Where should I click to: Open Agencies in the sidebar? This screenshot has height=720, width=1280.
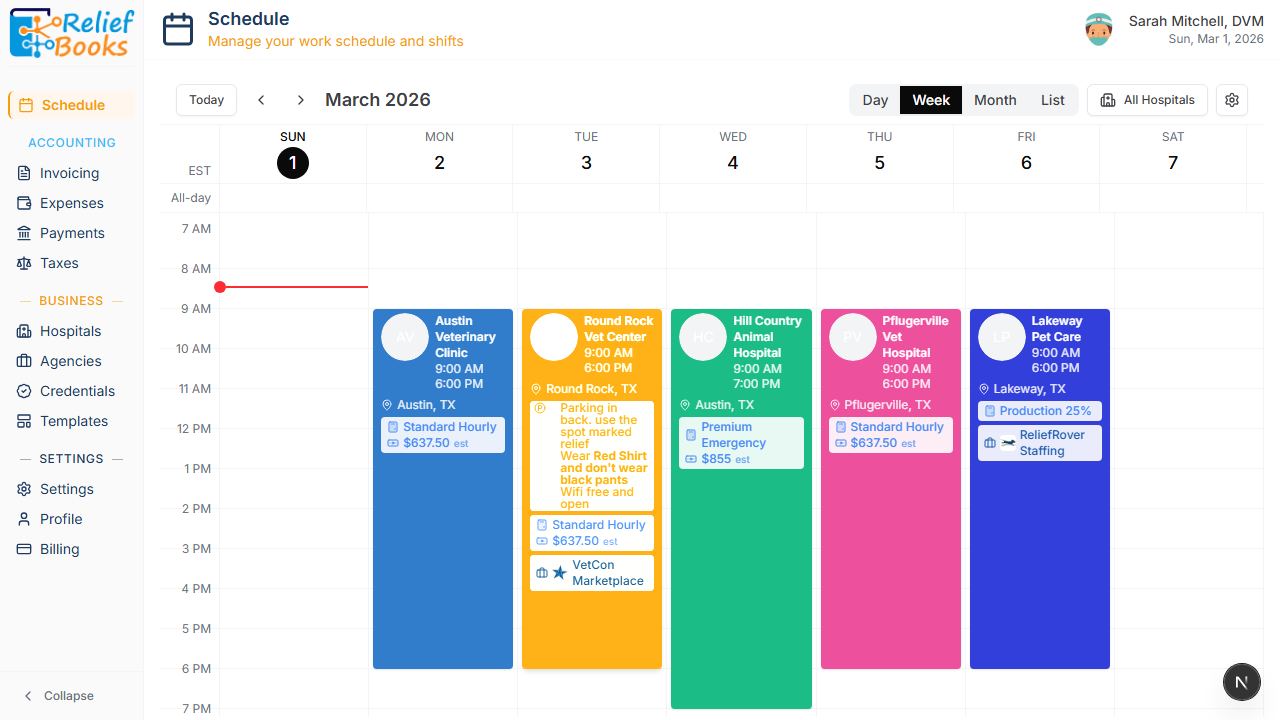coord(70,361)
